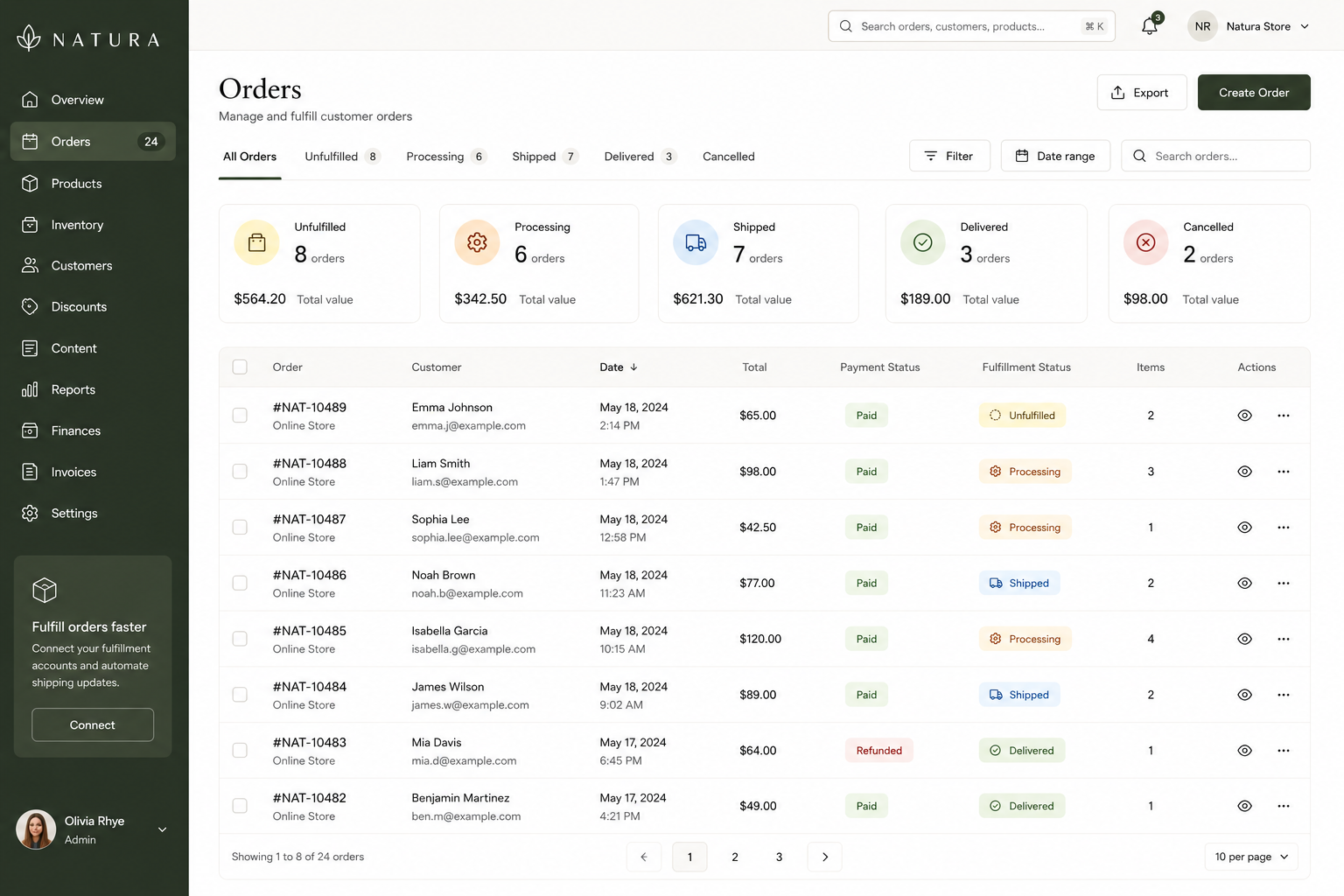Screen dimensions: 1344x896
Task: Open more actions for order #NAT-10484
Action: 1284,695
